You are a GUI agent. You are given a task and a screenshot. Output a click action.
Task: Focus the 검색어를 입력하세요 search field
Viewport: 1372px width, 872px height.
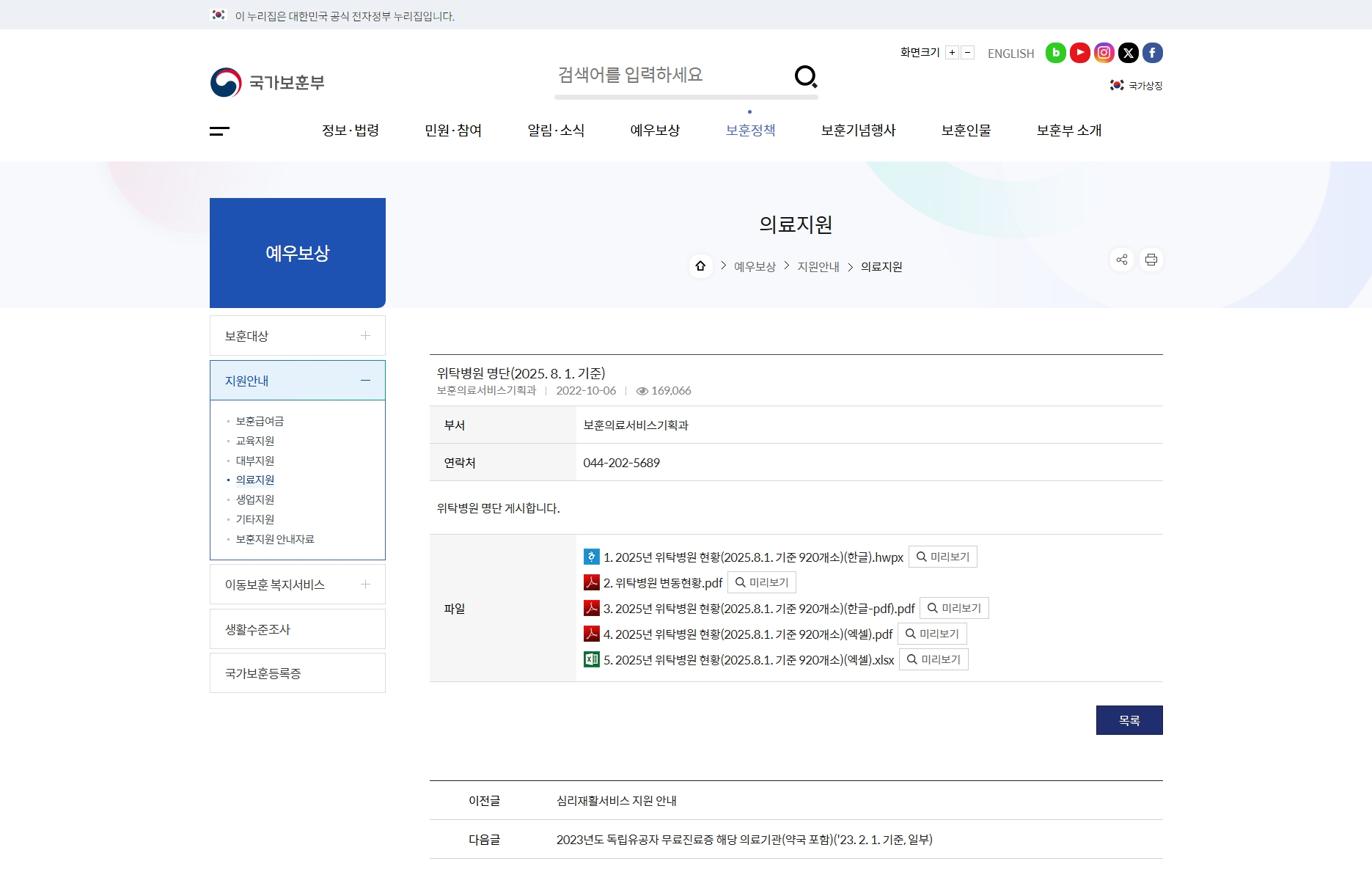[671, 75]
